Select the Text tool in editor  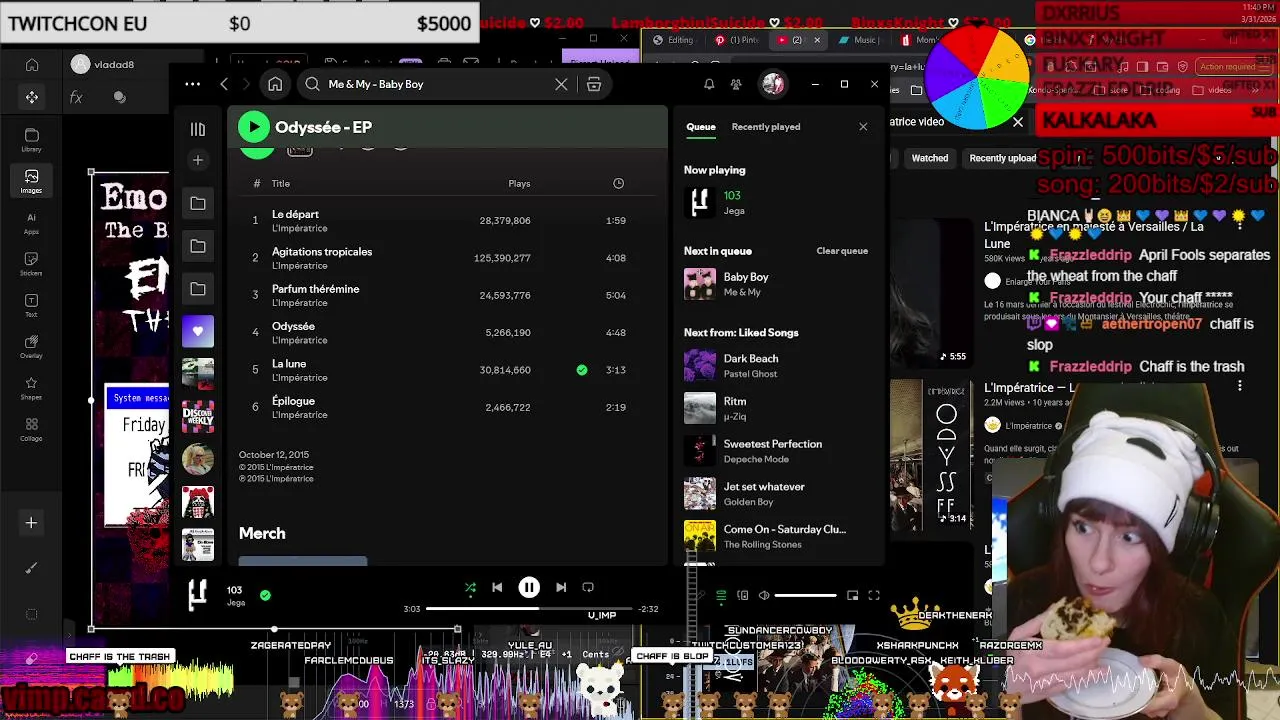pos(32,305)
